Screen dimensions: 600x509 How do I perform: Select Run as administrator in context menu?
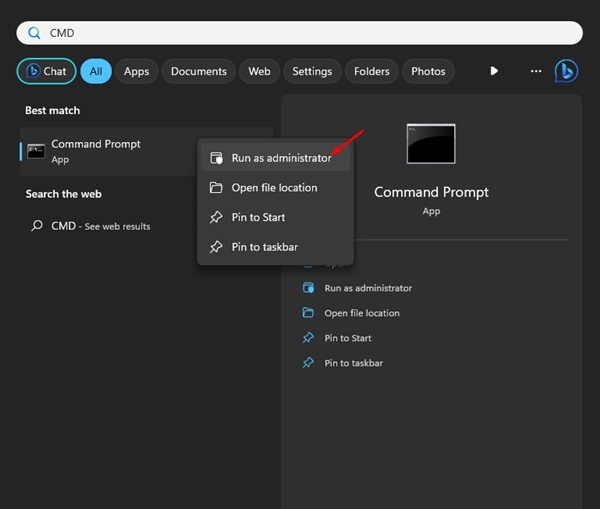click(280, 158)
